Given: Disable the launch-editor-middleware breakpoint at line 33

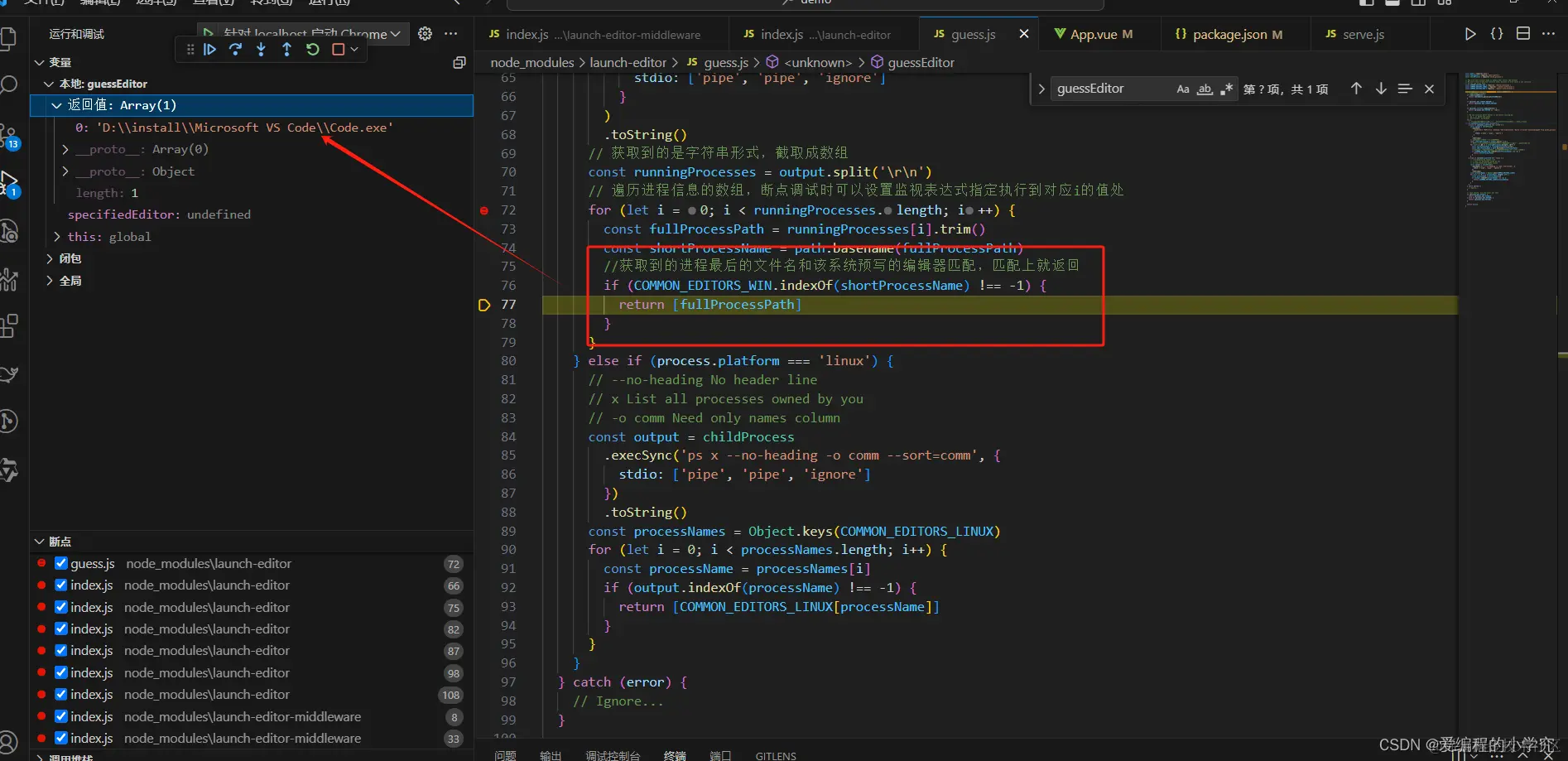Looking at the screenshot, I should point(61,738).
